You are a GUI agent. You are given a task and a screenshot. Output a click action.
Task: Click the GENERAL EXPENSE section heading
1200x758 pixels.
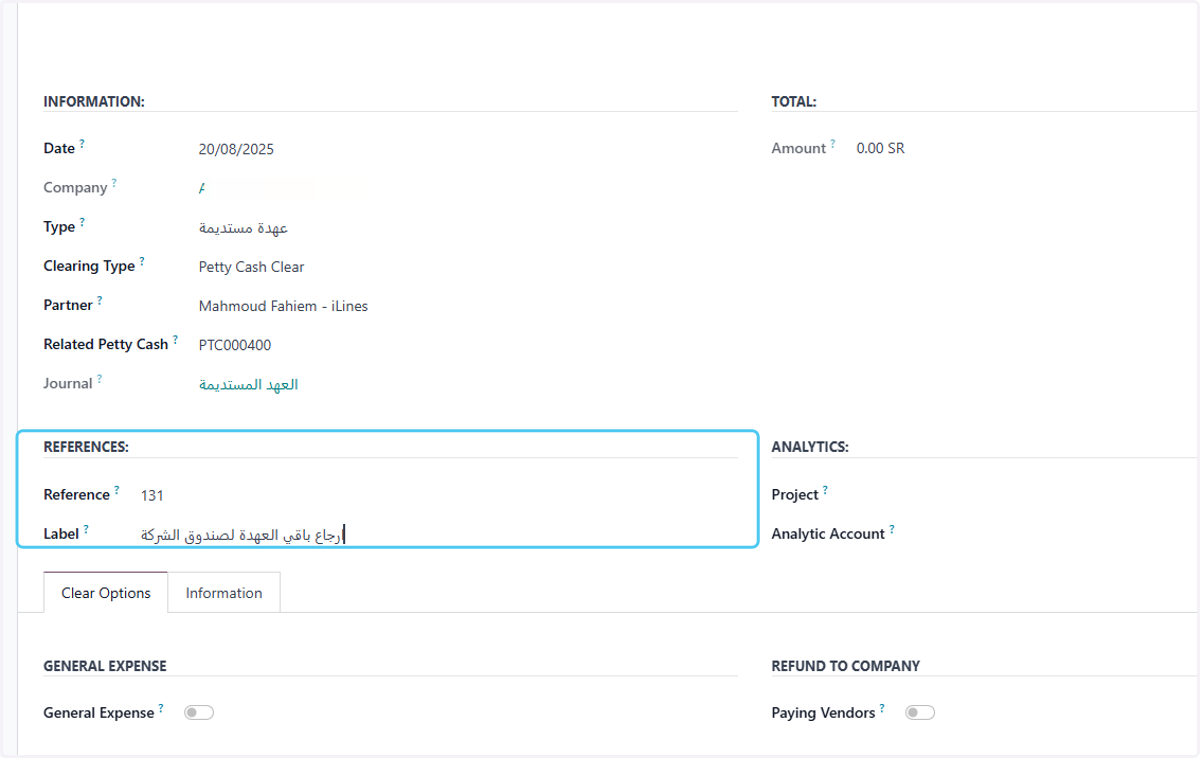click(x=105, y=666)
